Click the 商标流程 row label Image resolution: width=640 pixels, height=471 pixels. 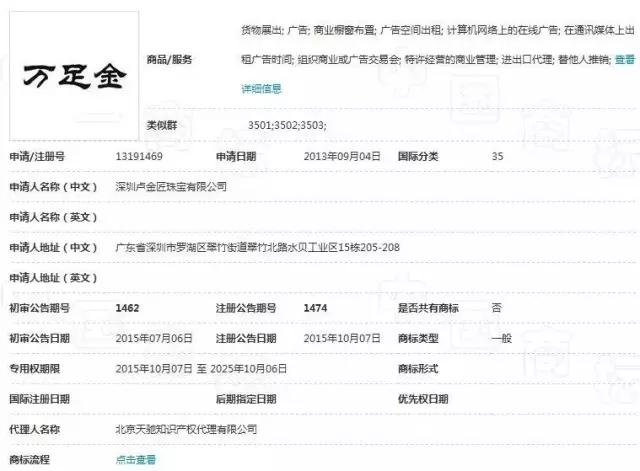33,459
